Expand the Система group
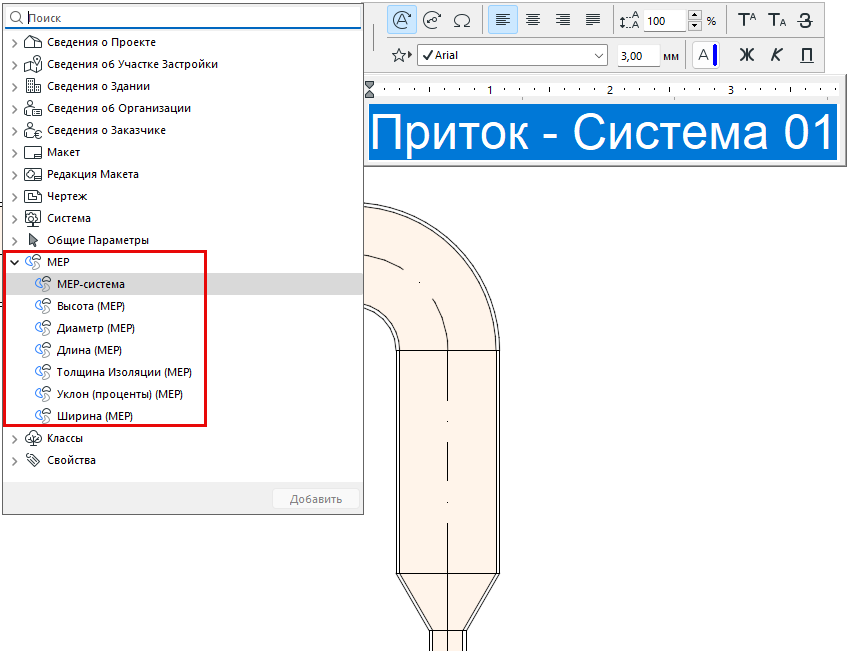Screen dimensions: 847x651 pos(15,219)
